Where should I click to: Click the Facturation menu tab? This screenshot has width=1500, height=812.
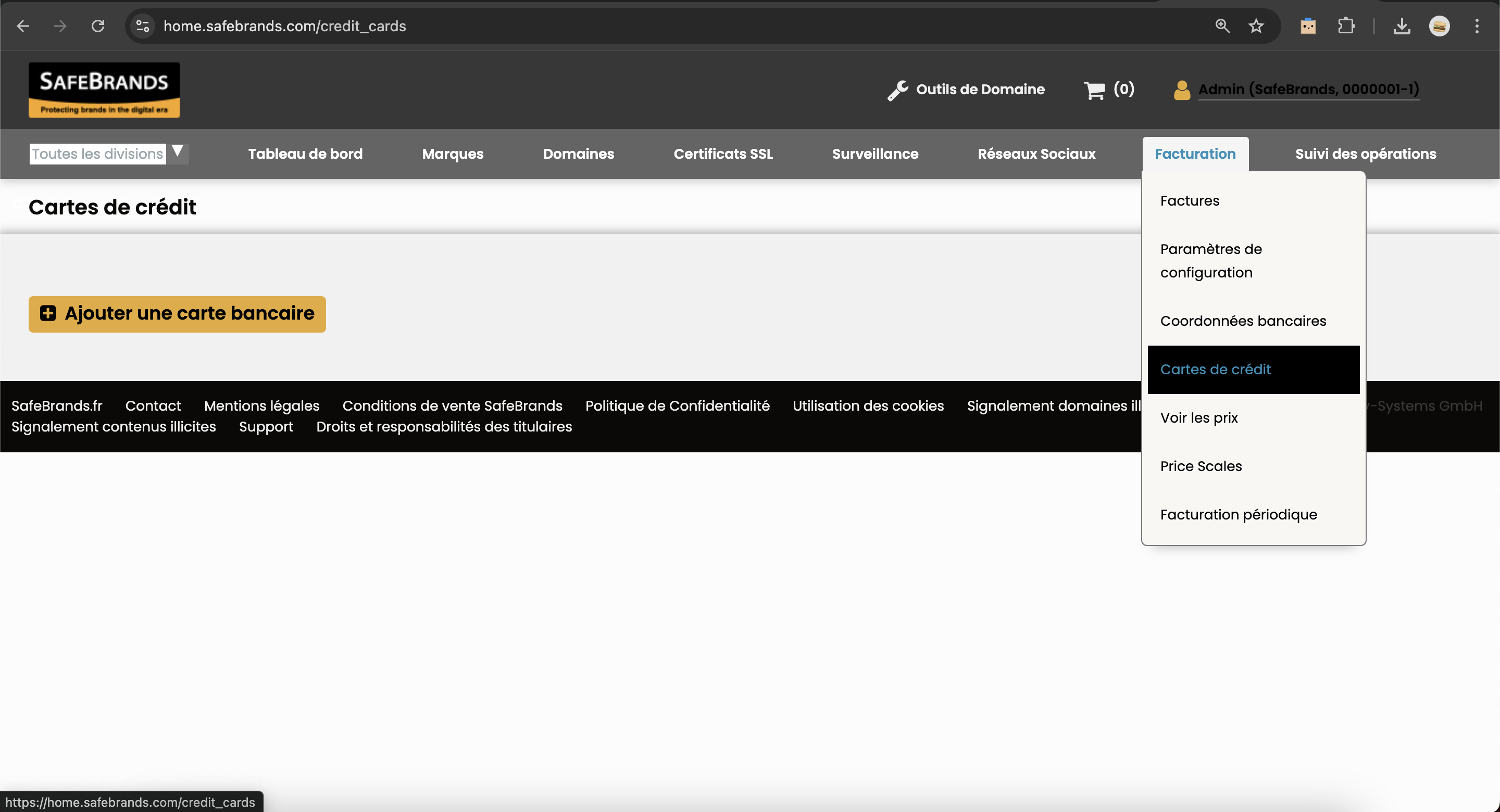coord(1195,154)
